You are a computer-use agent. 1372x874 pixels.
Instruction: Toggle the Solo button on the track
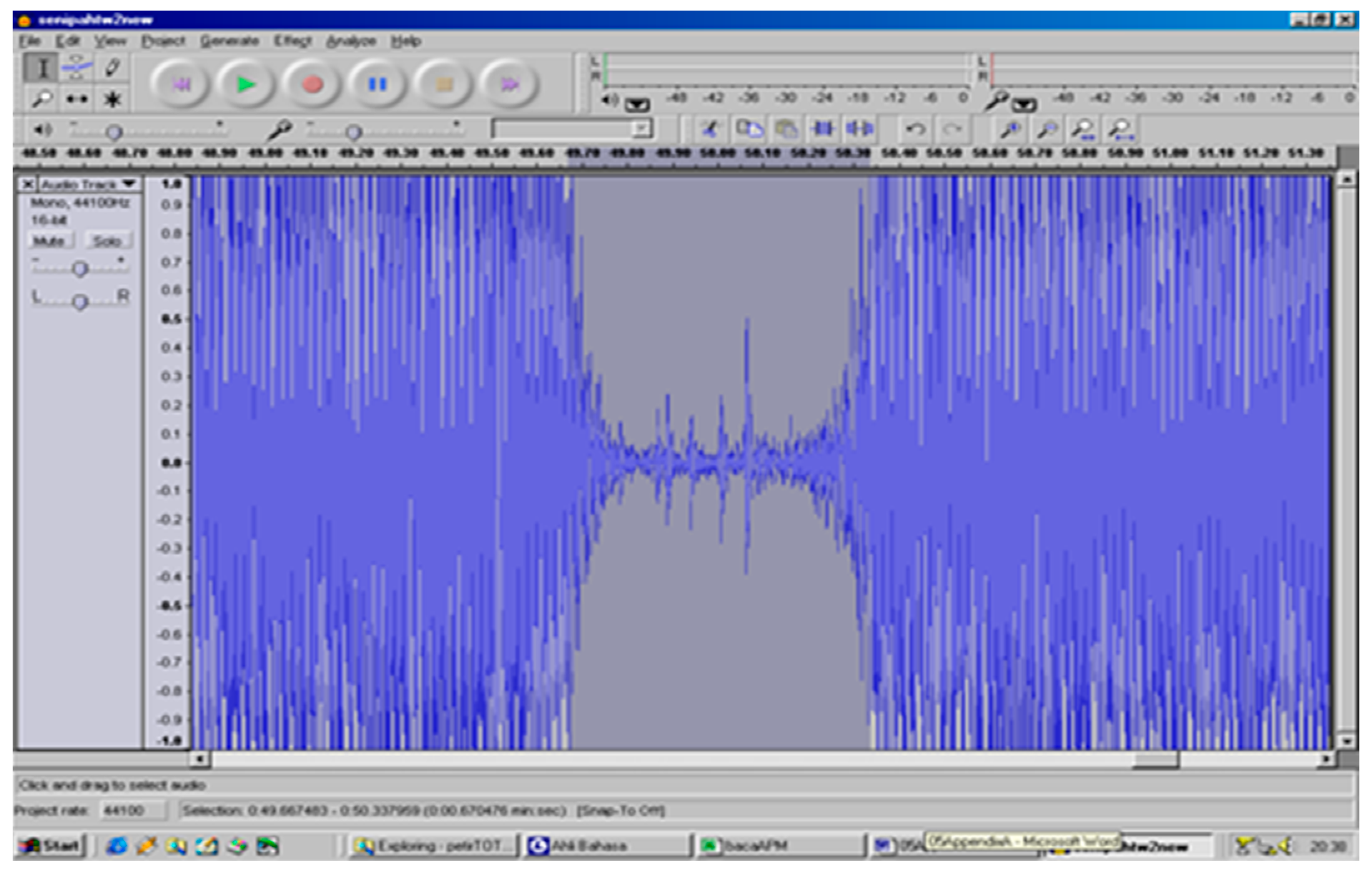pyautogui.click(x=107, y=241)
